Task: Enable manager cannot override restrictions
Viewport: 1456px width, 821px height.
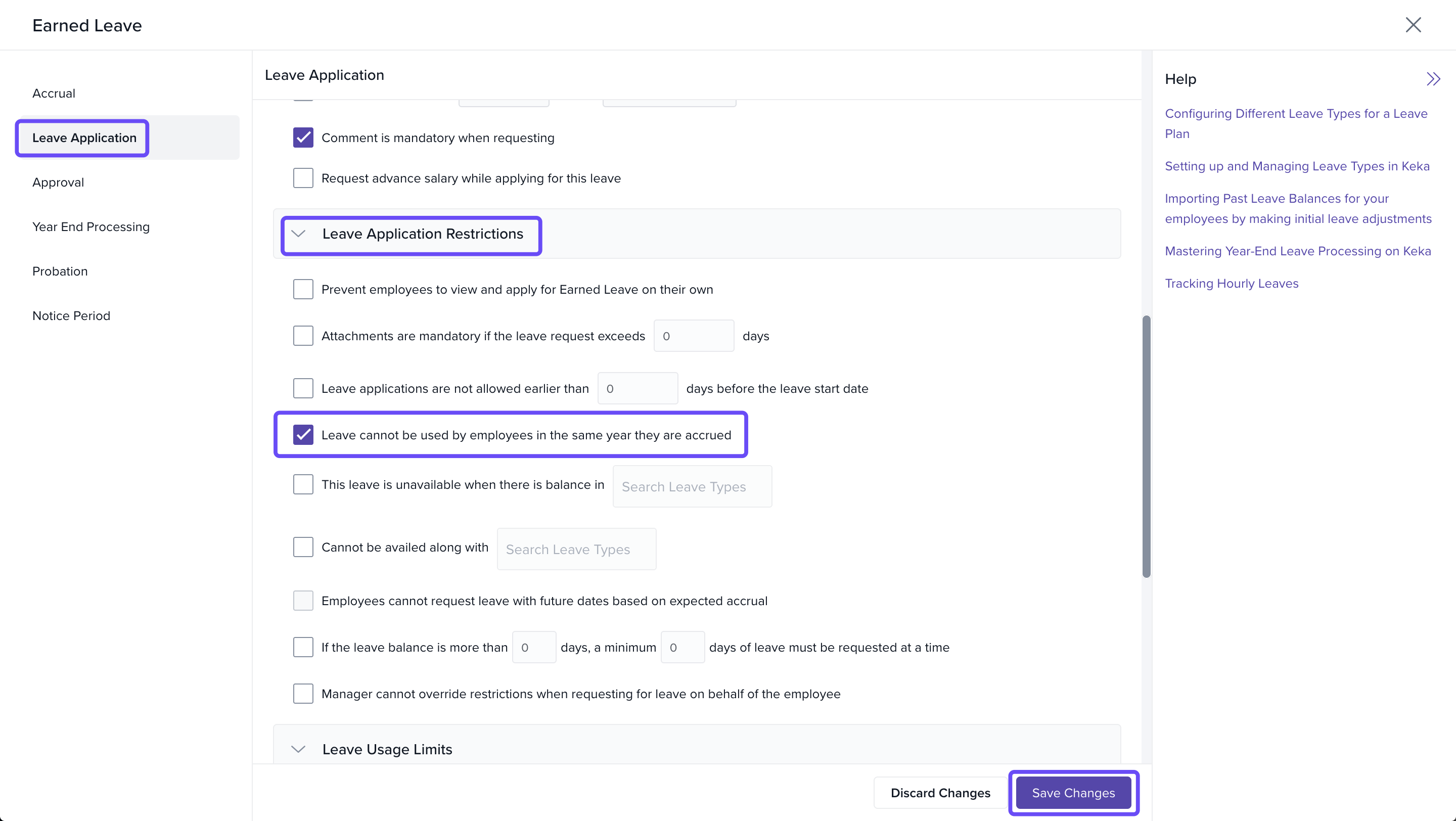Action: click(303, 694)
